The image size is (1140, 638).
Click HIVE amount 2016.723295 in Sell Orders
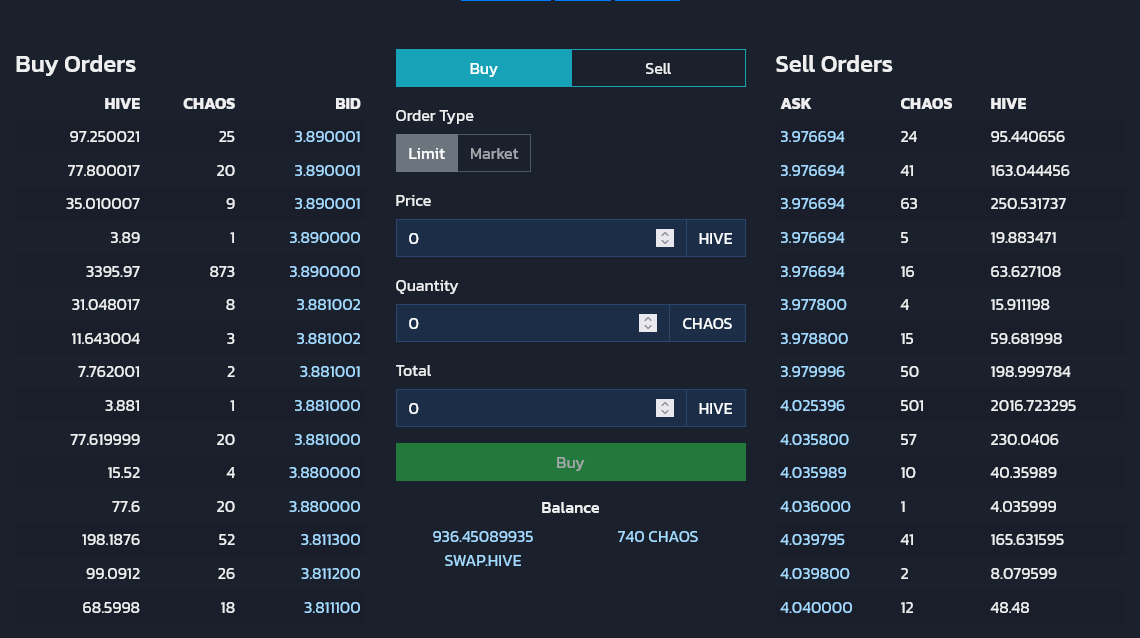1032,405
